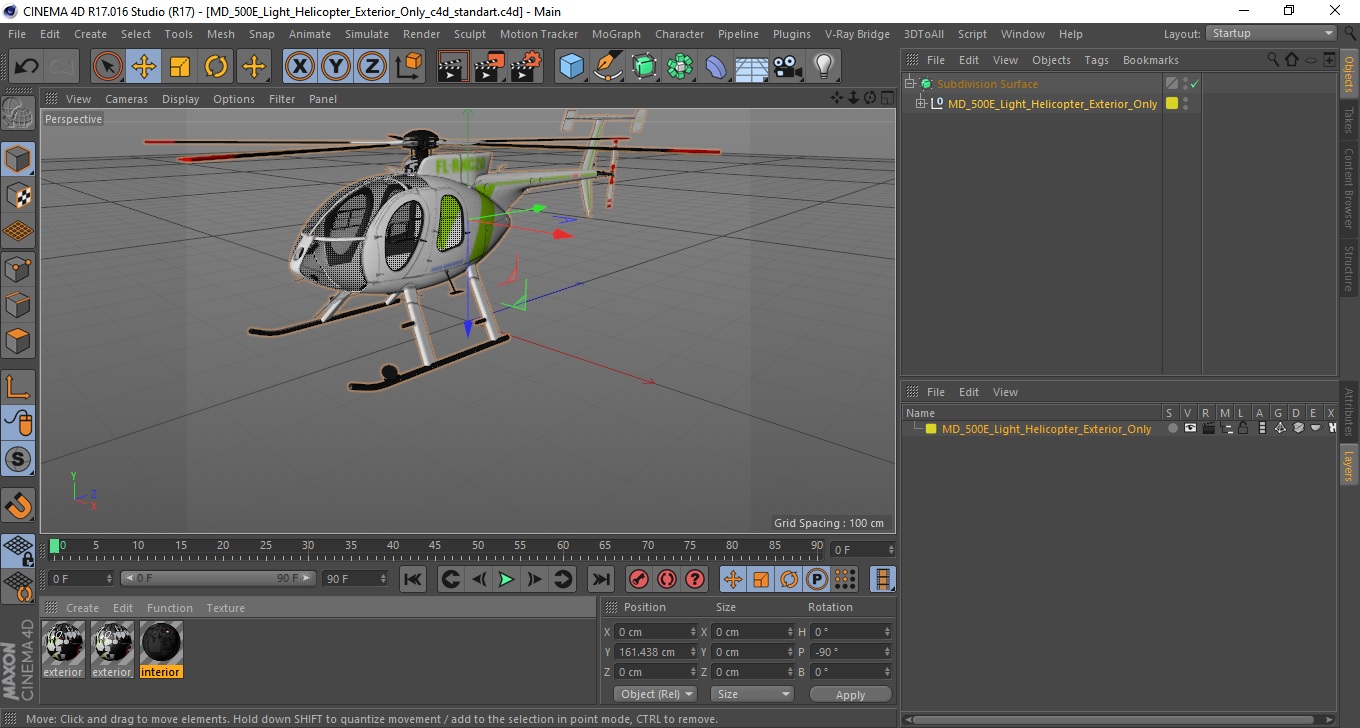Jump to start of animation
The height and width of the screenshot is (728, 1360).
click(412, 579)
